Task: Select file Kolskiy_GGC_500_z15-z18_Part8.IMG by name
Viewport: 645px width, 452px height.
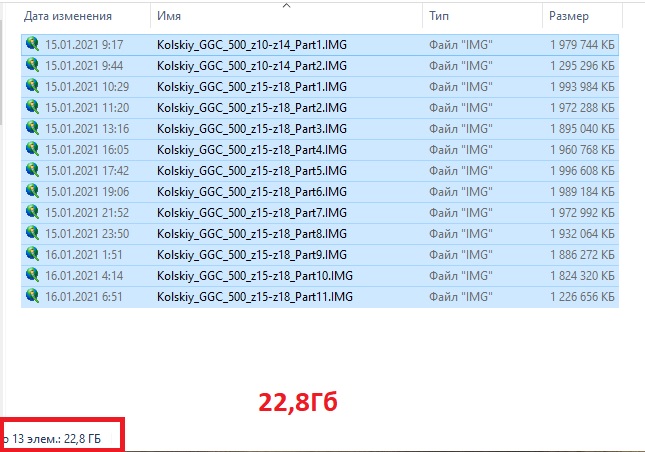Action: tap(251, 233)
